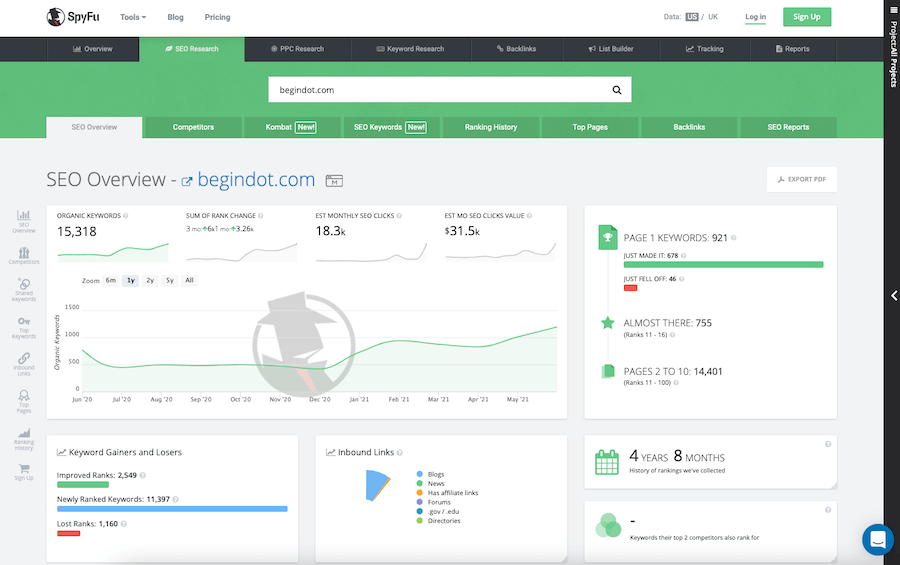The width and height of the screenshot is (900, 565).
Task: Set chart zoom to 2y
Action: pyautogui.click(x=150, y=280)
